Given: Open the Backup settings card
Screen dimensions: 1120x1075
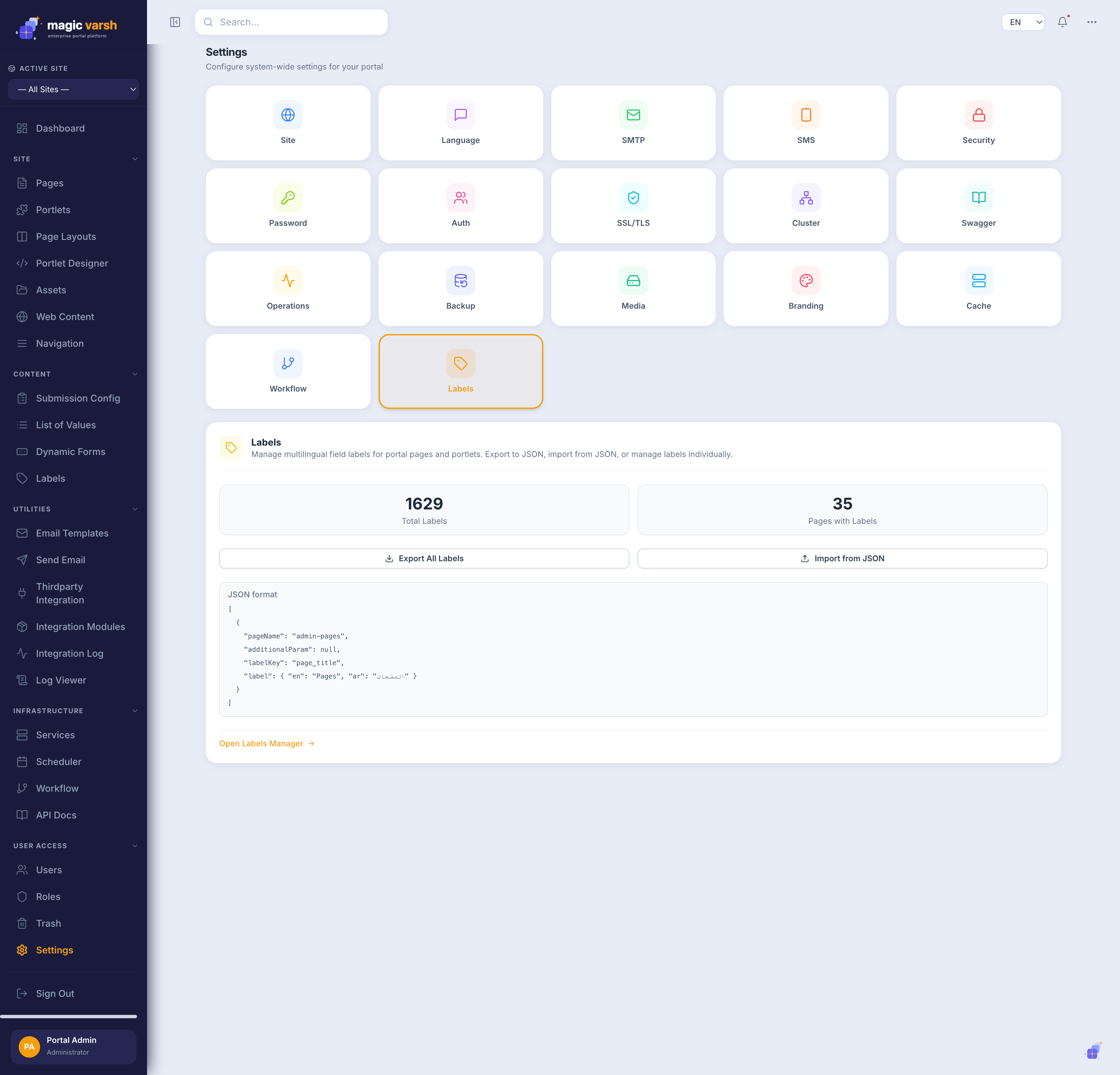Looking at the screenshot, I should coord(460,288).
